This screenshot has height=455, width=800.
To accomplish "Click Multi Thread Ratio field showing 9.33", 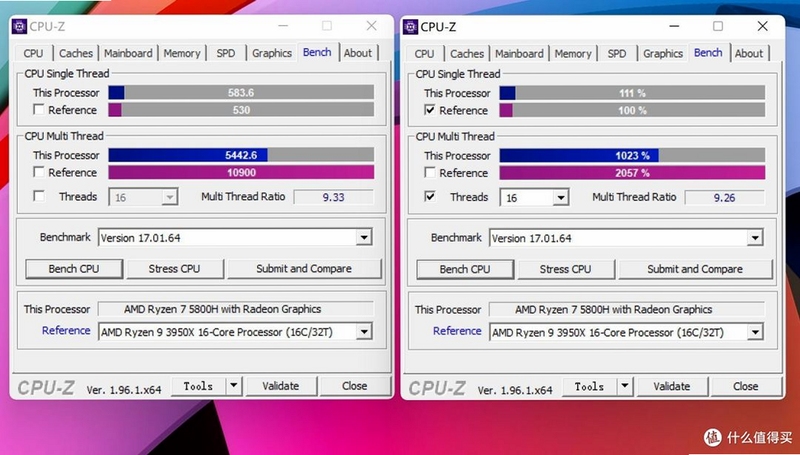I will [x=334, y=197].
